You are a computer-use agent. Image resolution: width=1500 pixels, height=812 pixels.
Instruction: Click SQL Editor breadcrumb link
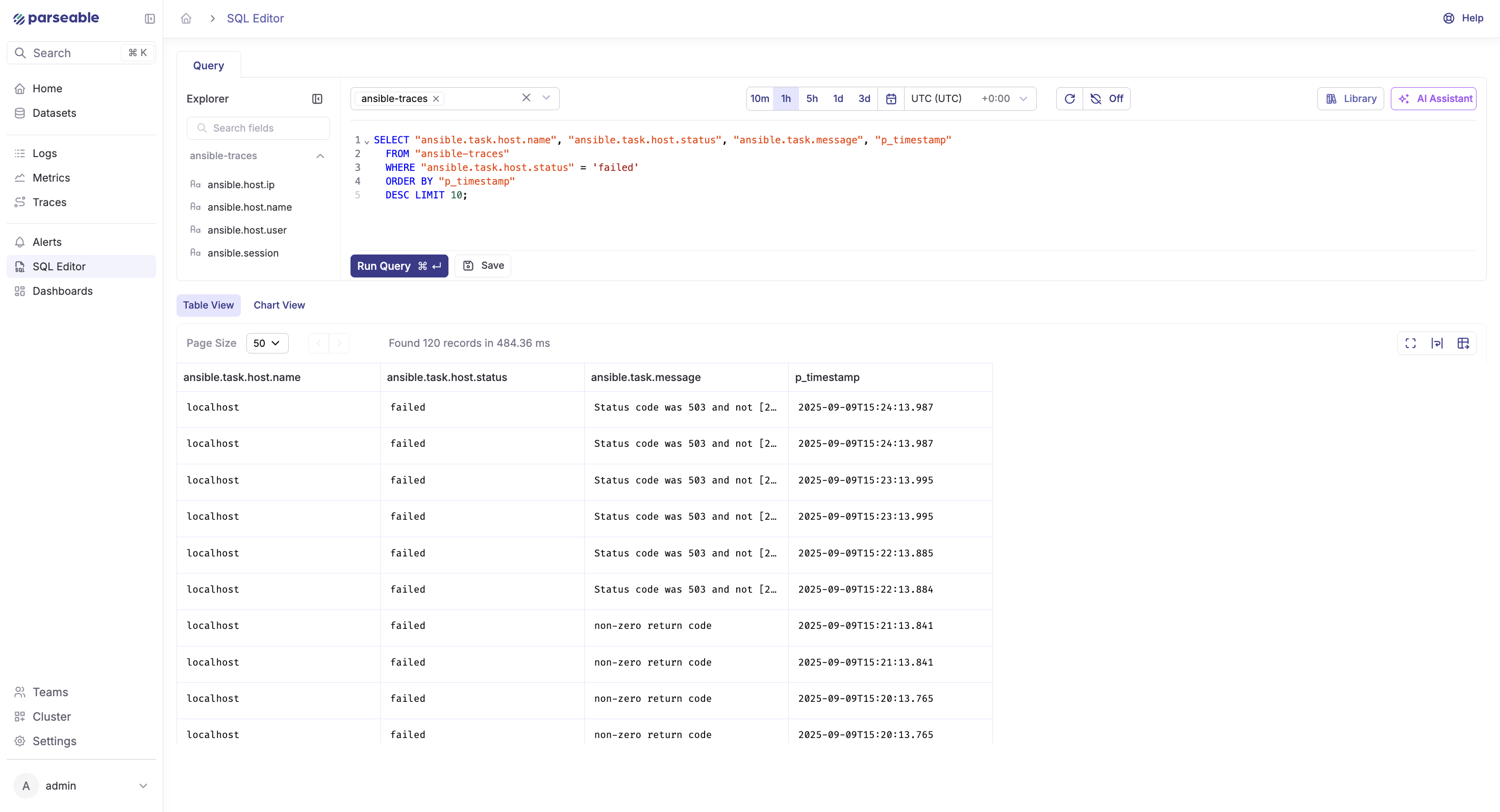[255, 19]
